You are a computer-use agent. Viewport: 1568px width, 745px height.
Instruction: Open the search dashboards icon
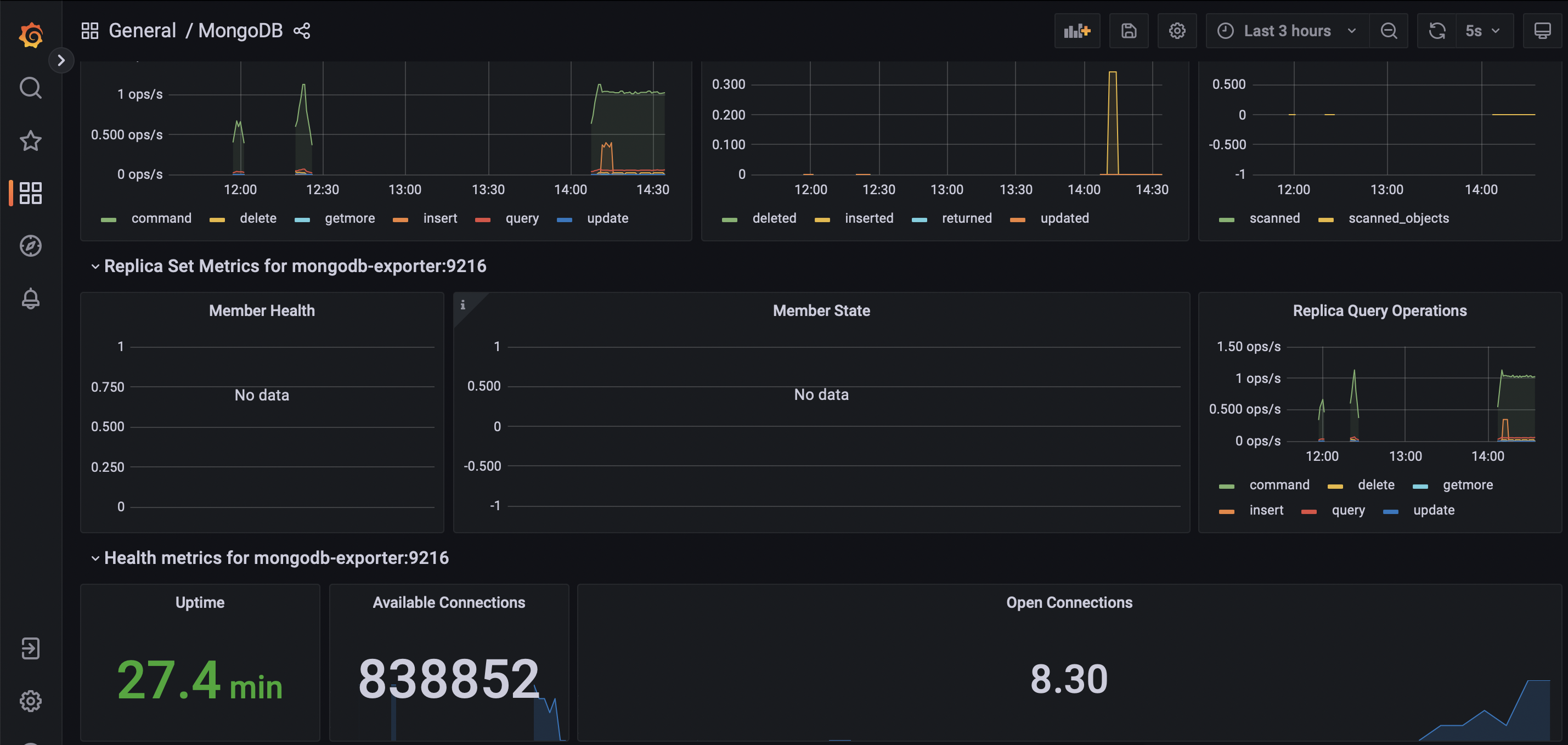[x=30, y=88]
